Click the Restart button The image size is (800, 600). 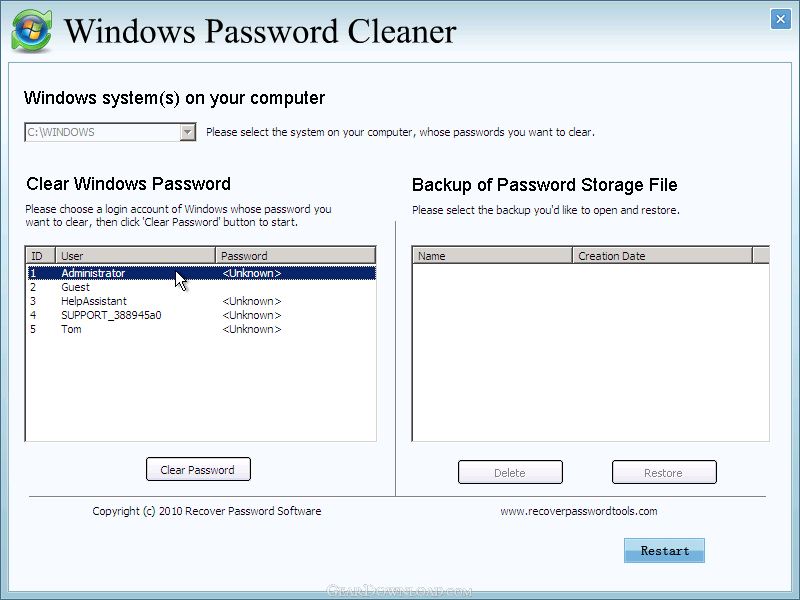pyautogui.click(x=664, y=551)
